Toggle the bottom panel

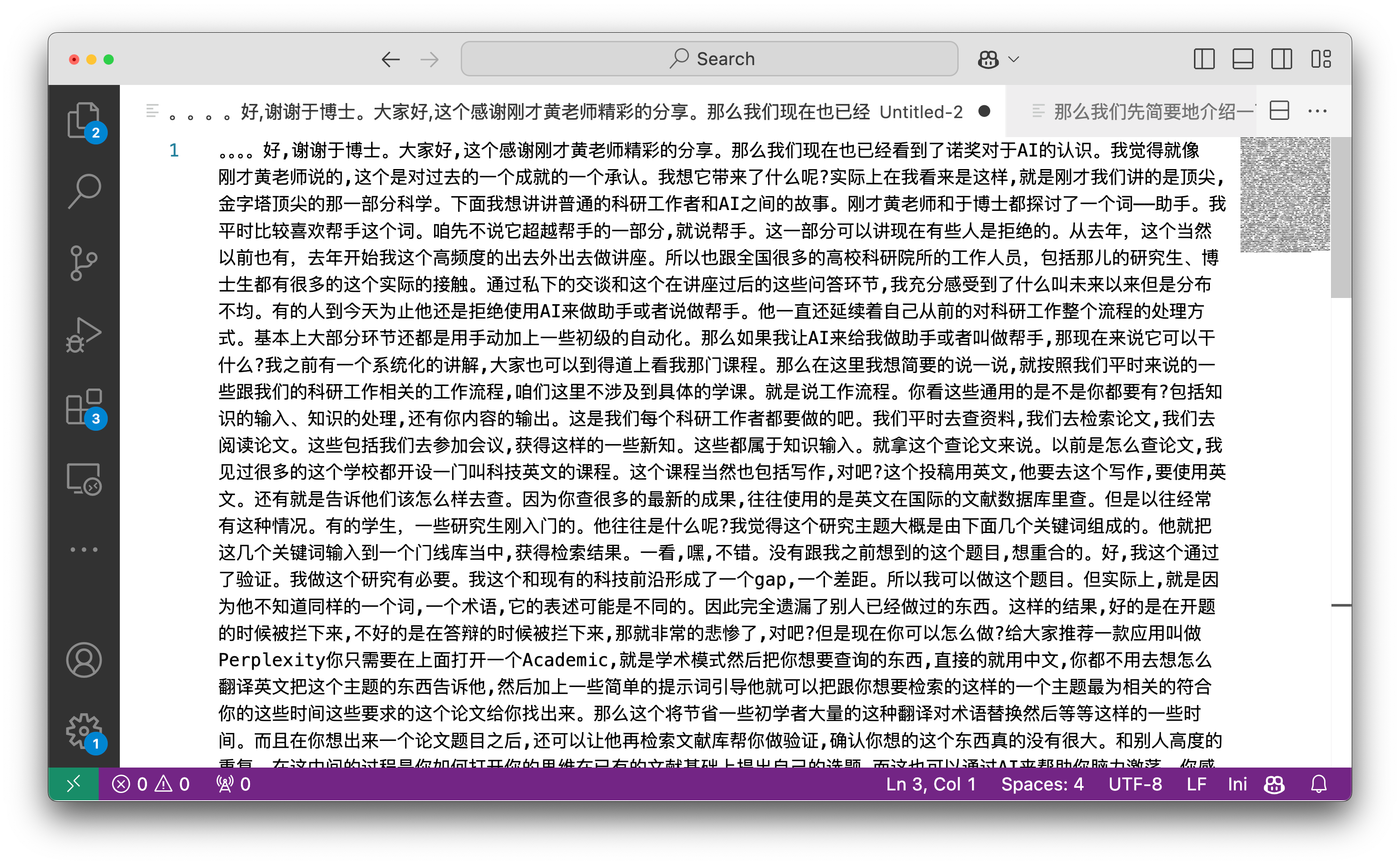pyautogui.click(x=1243, y=59)
